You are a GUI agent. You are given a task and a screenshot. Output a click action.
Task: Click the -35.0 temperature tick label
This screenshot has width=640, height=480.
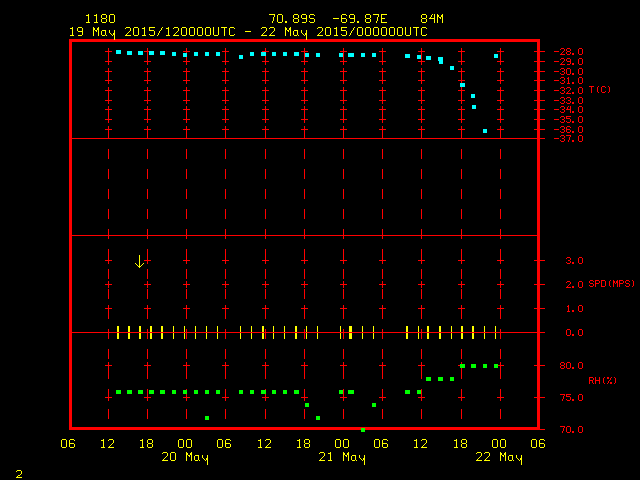click(569, 120)
